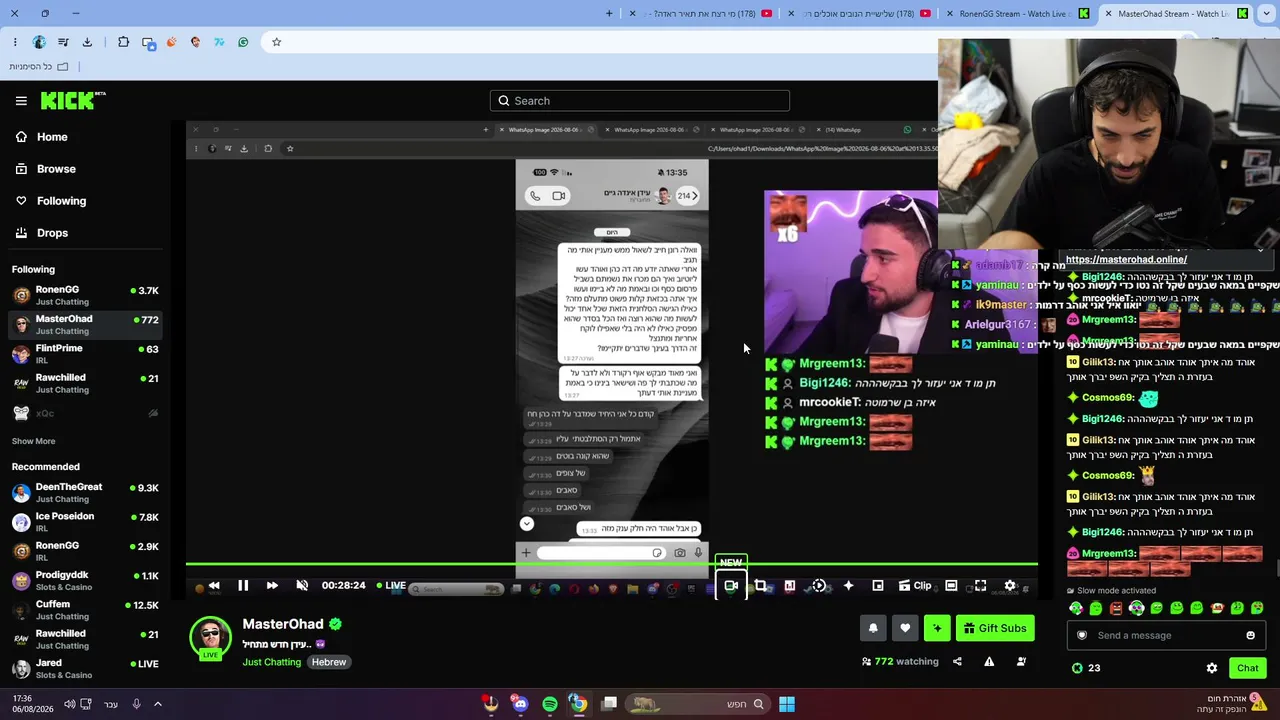The width and height of the screenshot is (1280, 720).
Task: Jump to LIVE in the player
Action: 391,586
